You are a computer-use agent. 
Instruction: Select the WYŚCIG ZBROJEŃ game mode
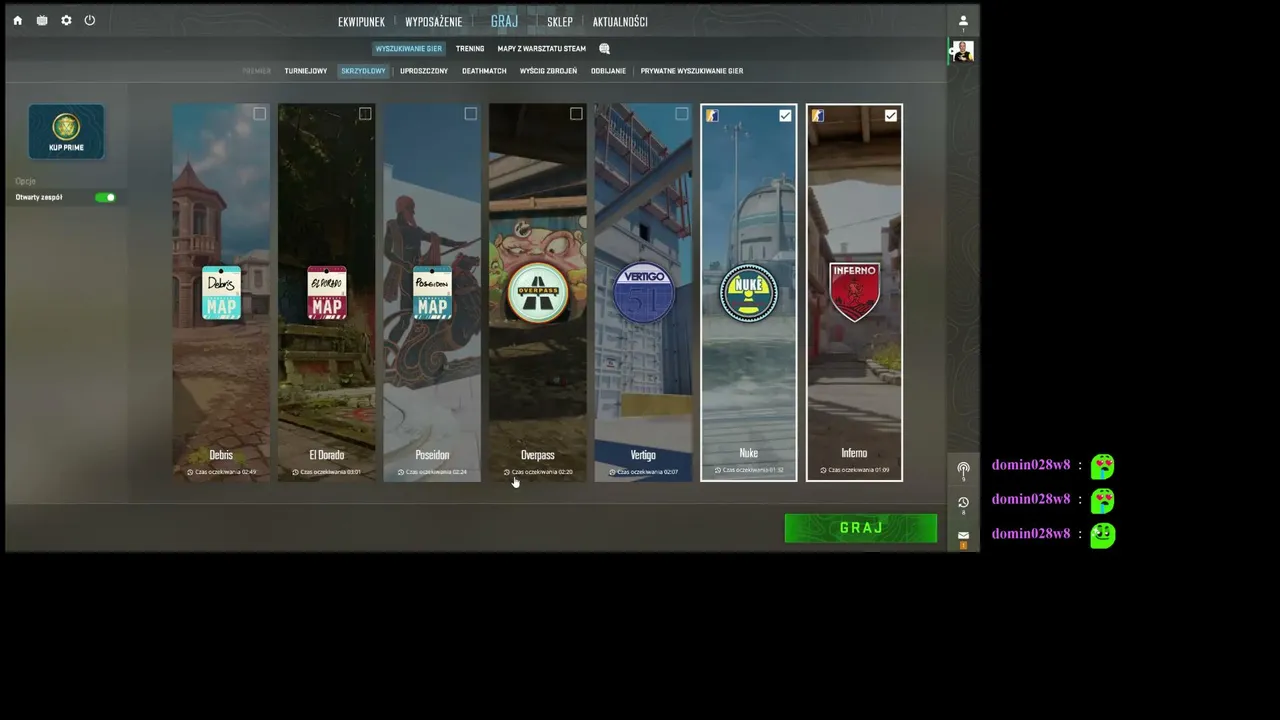pos(548,71)
